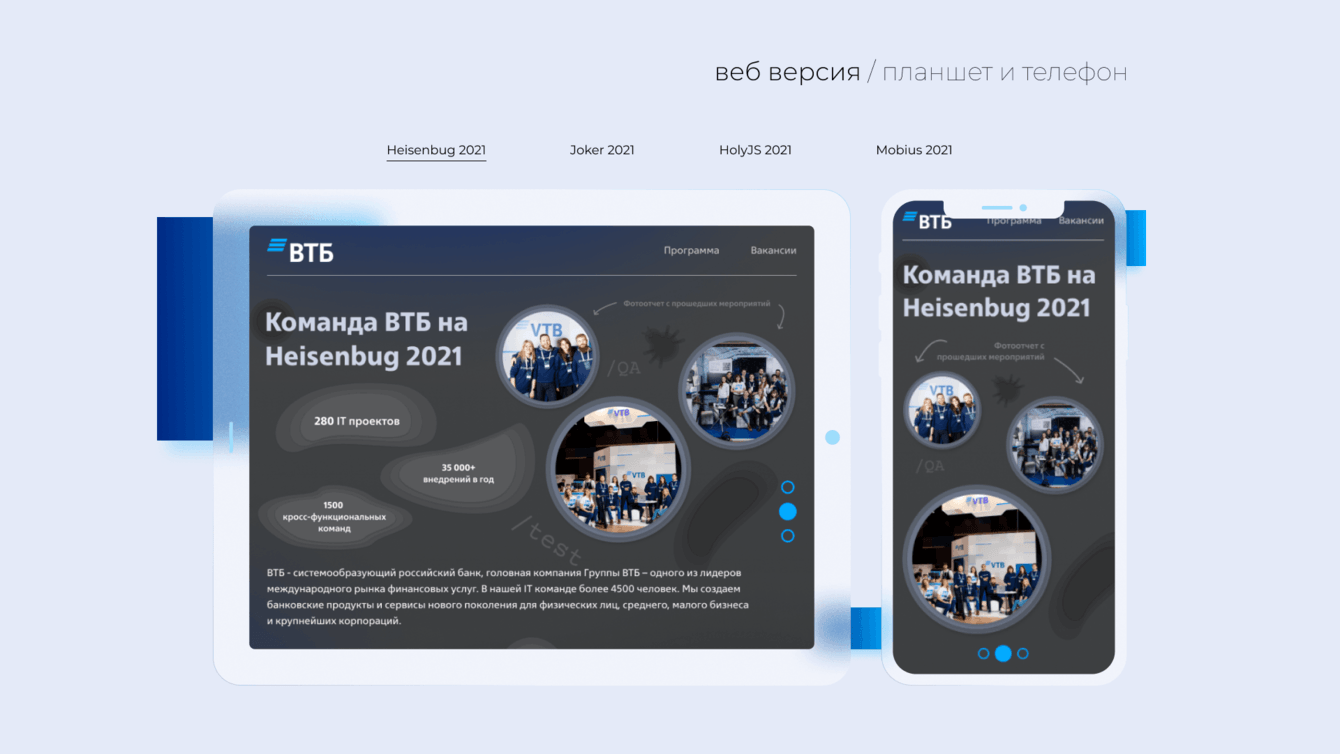The image size is (1340, 754).
Task: Select the filled active pagination dot on tablet
Action: pos(788,511)
